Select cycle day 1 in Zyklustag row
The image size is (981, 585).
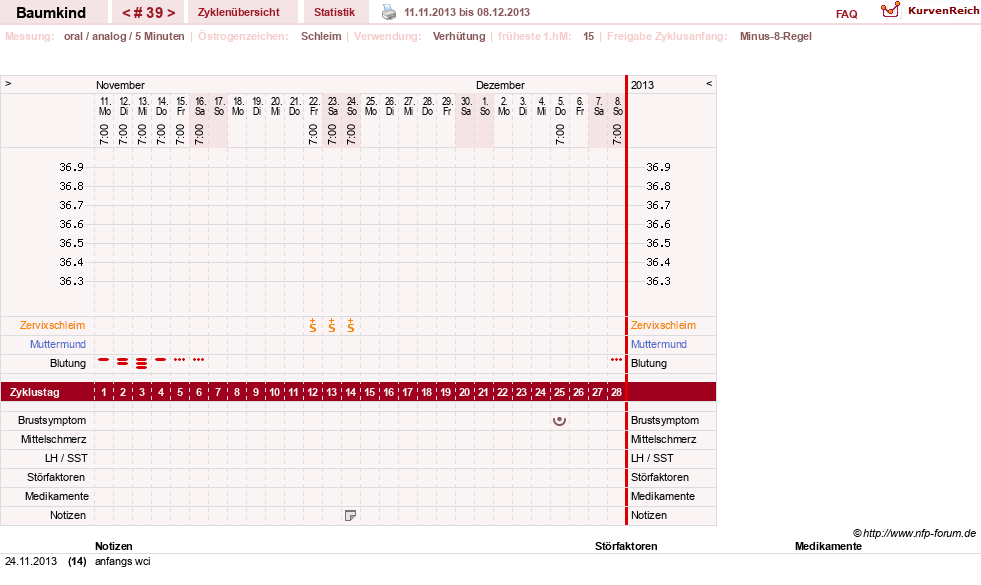pos(104,392)
